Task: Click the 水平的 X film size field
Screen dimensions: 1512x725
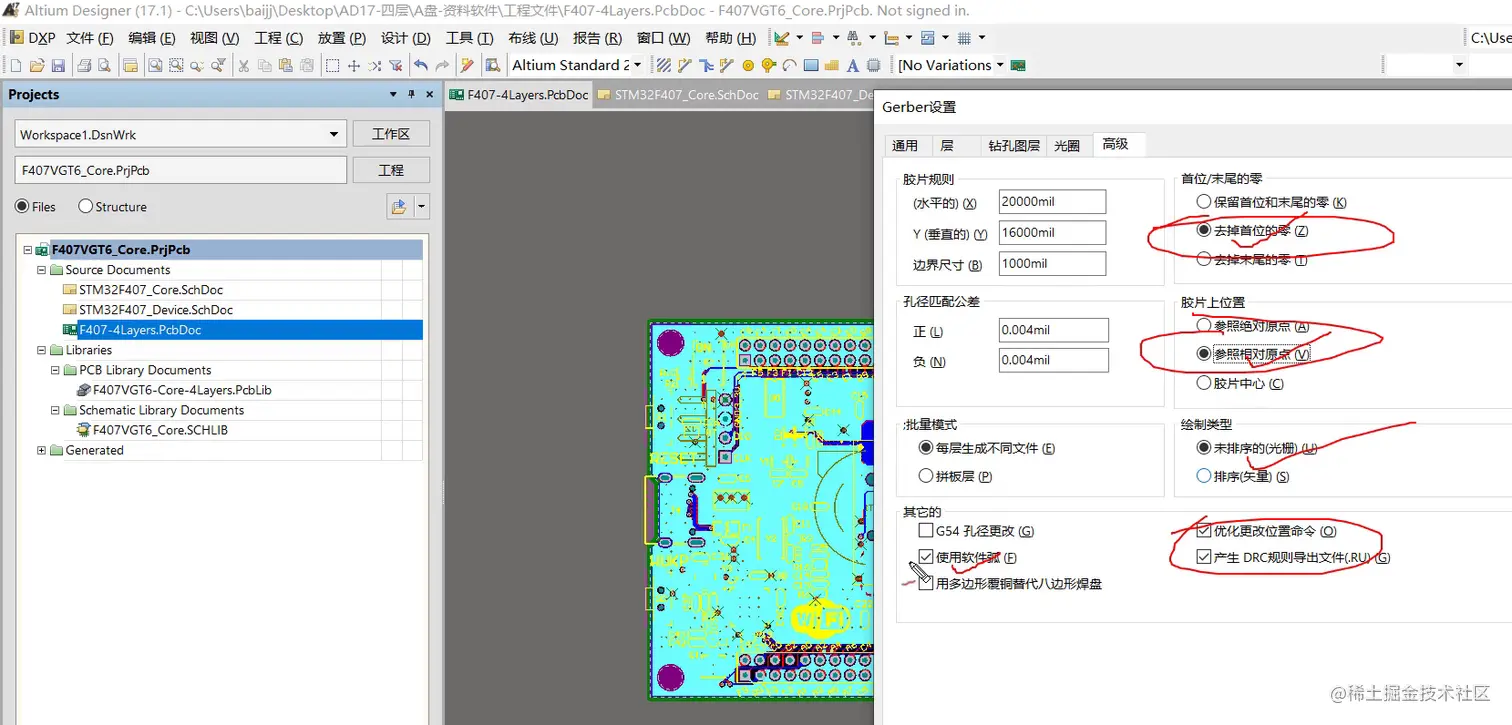Action: 1052,201
